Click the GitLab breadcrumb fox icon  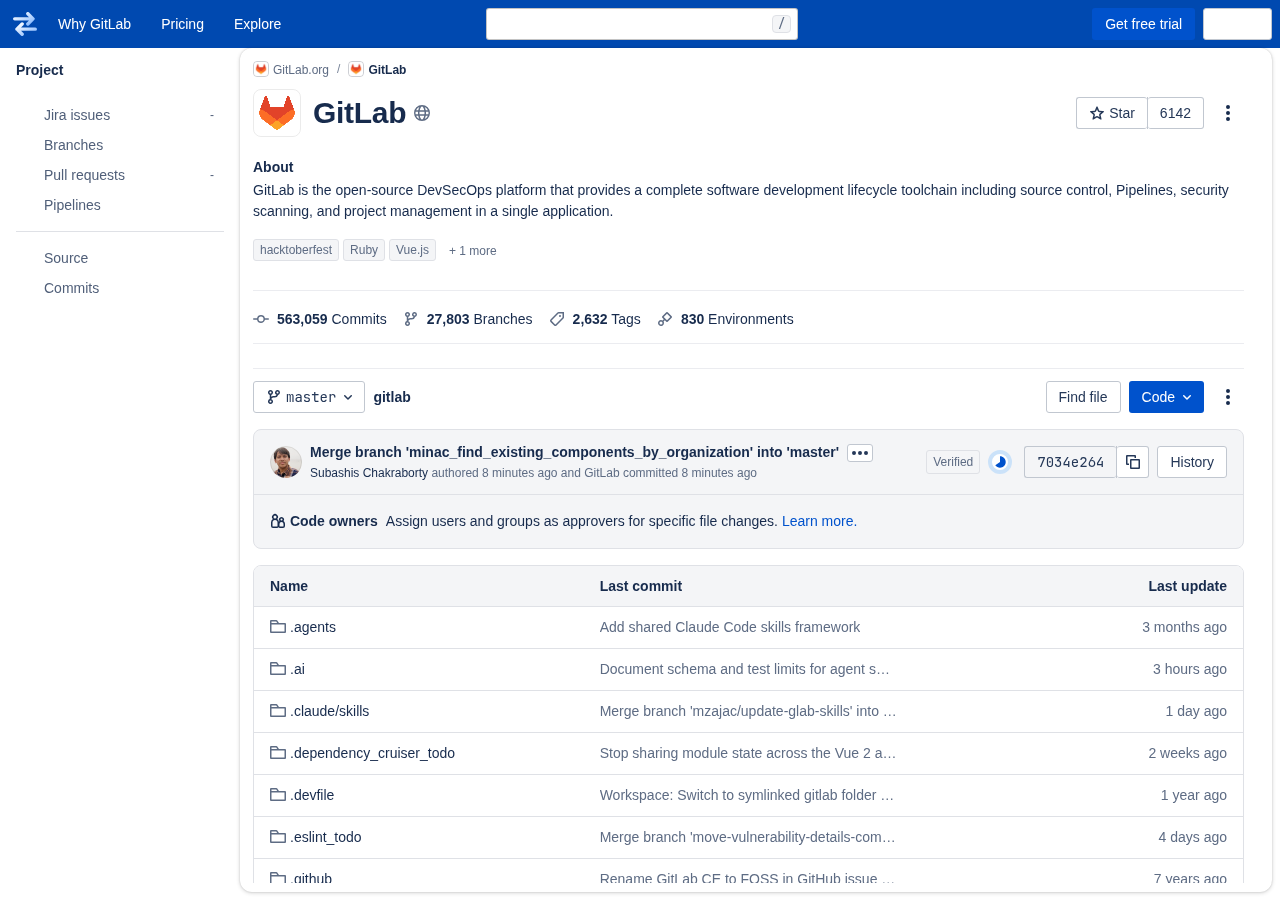coord(356,69)
